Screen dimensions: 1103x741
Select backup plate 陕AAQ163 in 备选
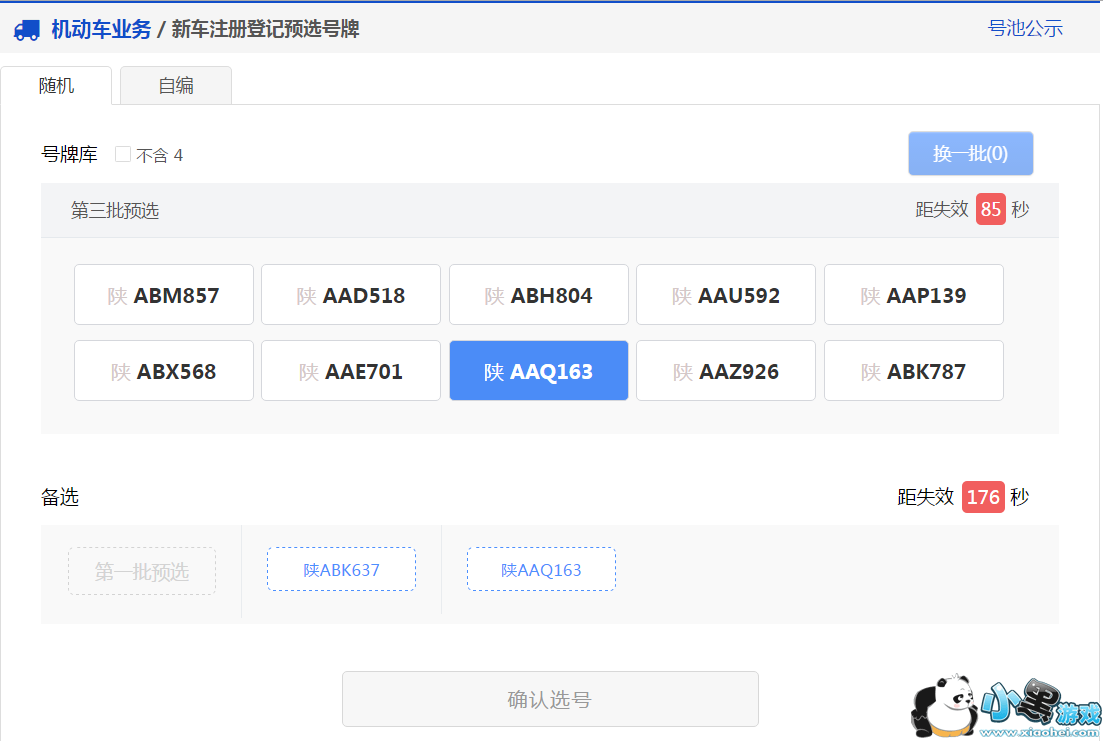click(541, 570)
